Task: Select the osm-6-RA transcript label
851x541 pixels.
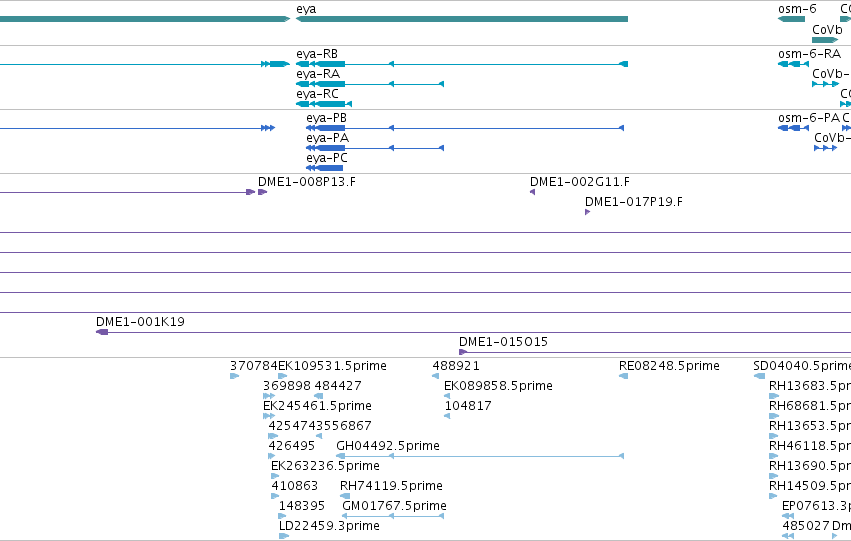Action: [x=809, y=54]
